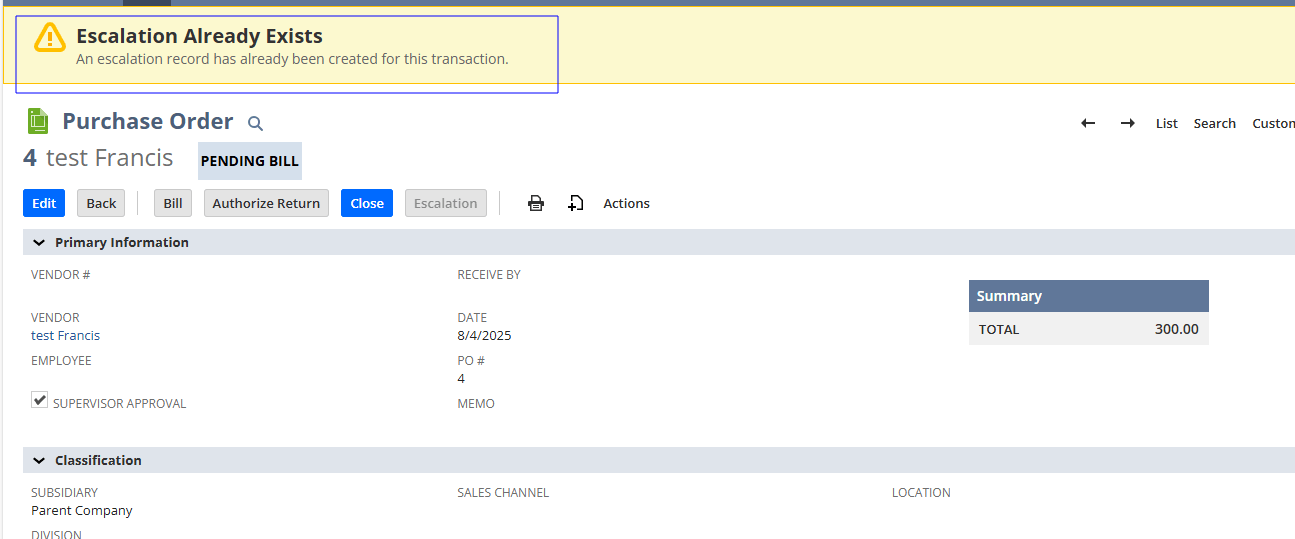Collapse the Primary Information section
The height and width of the screenshot is (539, 1295).
point(39,242)
